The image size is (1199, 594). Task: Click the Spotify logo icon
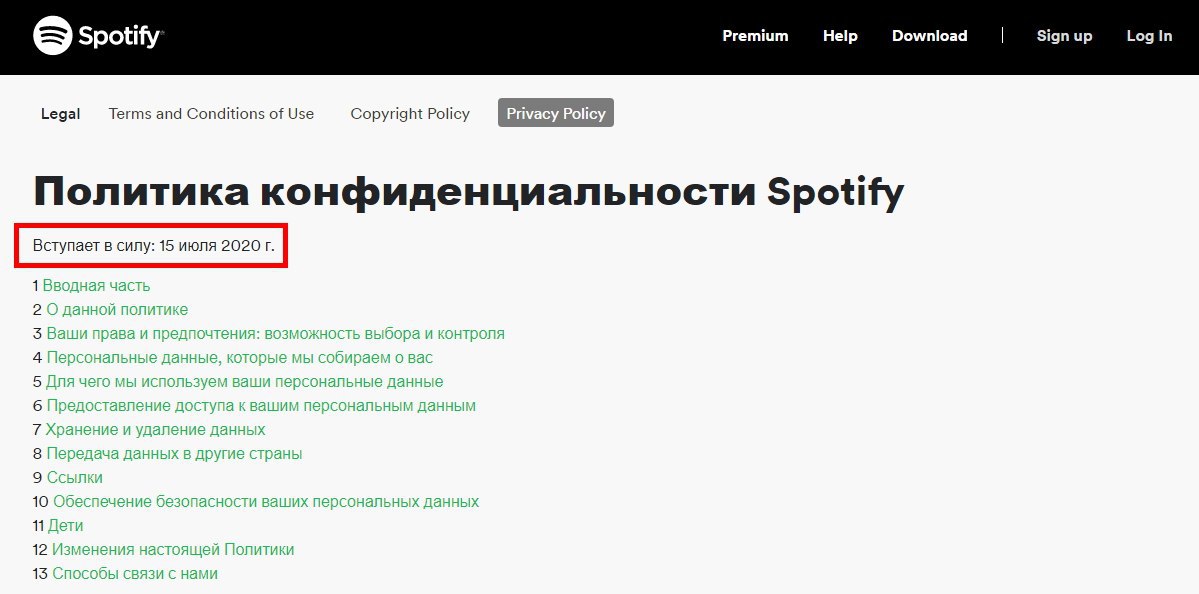[53, 35]
